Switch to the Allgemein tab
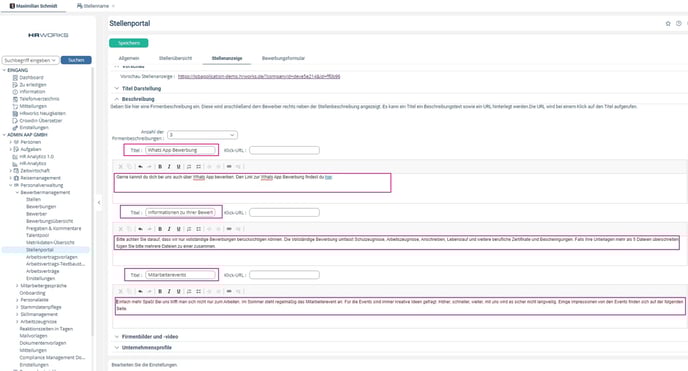Image resolution: width=688 pixels, height=371 pixels. coord(129,58)
